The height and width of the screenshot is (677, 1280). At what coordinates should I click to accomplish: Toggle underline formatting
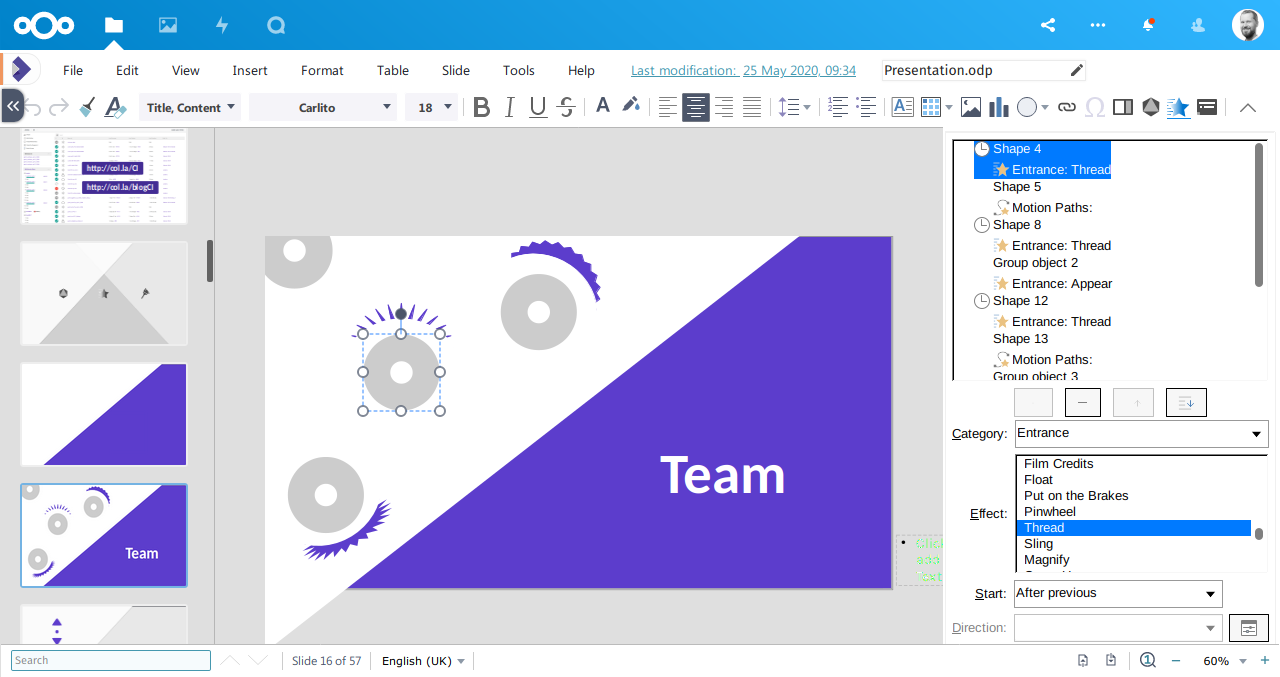[537, 107]
